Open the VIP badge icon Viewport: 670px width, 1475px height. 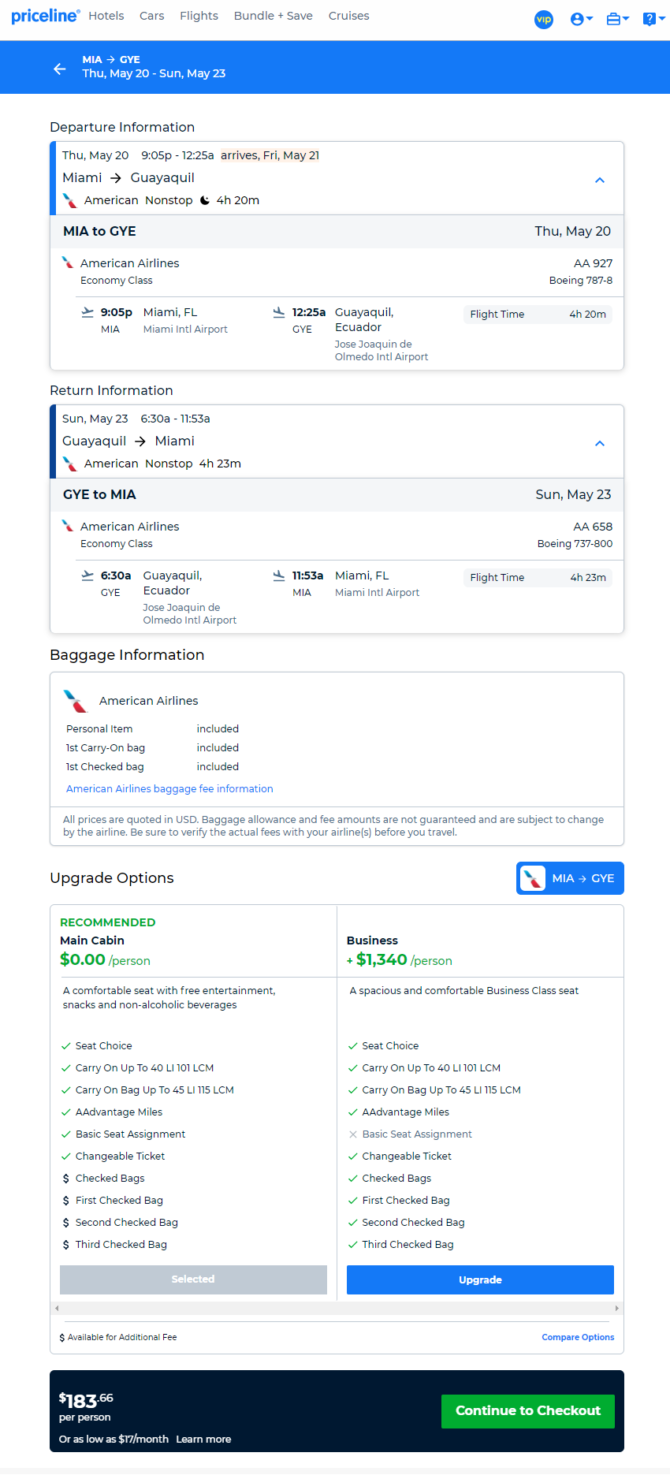[544, 19]
